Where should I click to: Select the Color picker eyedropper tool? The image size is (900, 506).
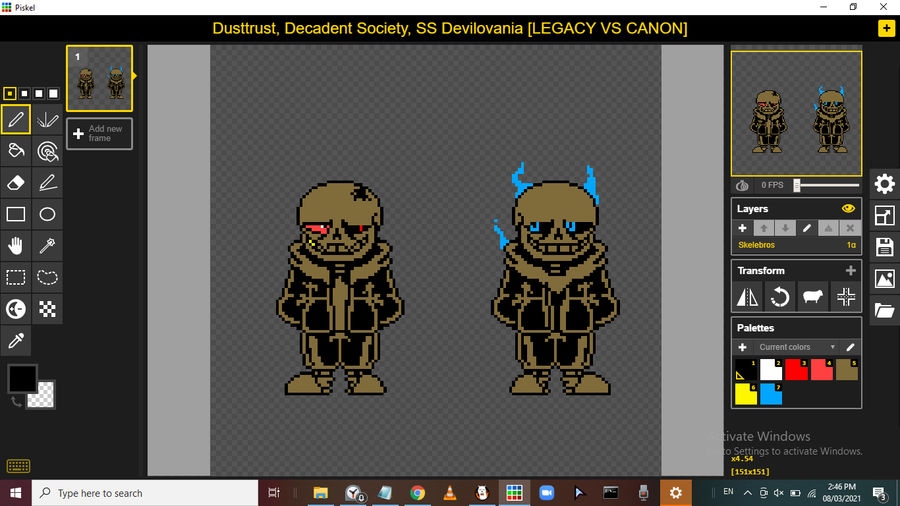(x=15, y=340)
